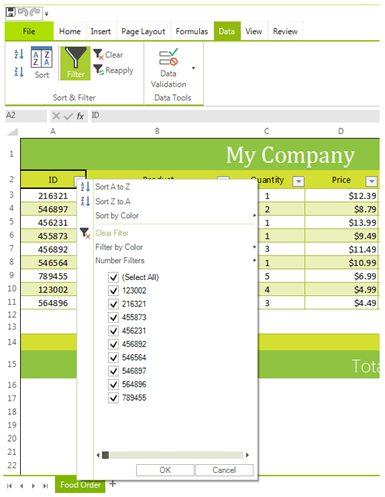This screenshot has height=497, width=385.
Task: Click Clear filter in ribbon
Action: coord(108,54)
